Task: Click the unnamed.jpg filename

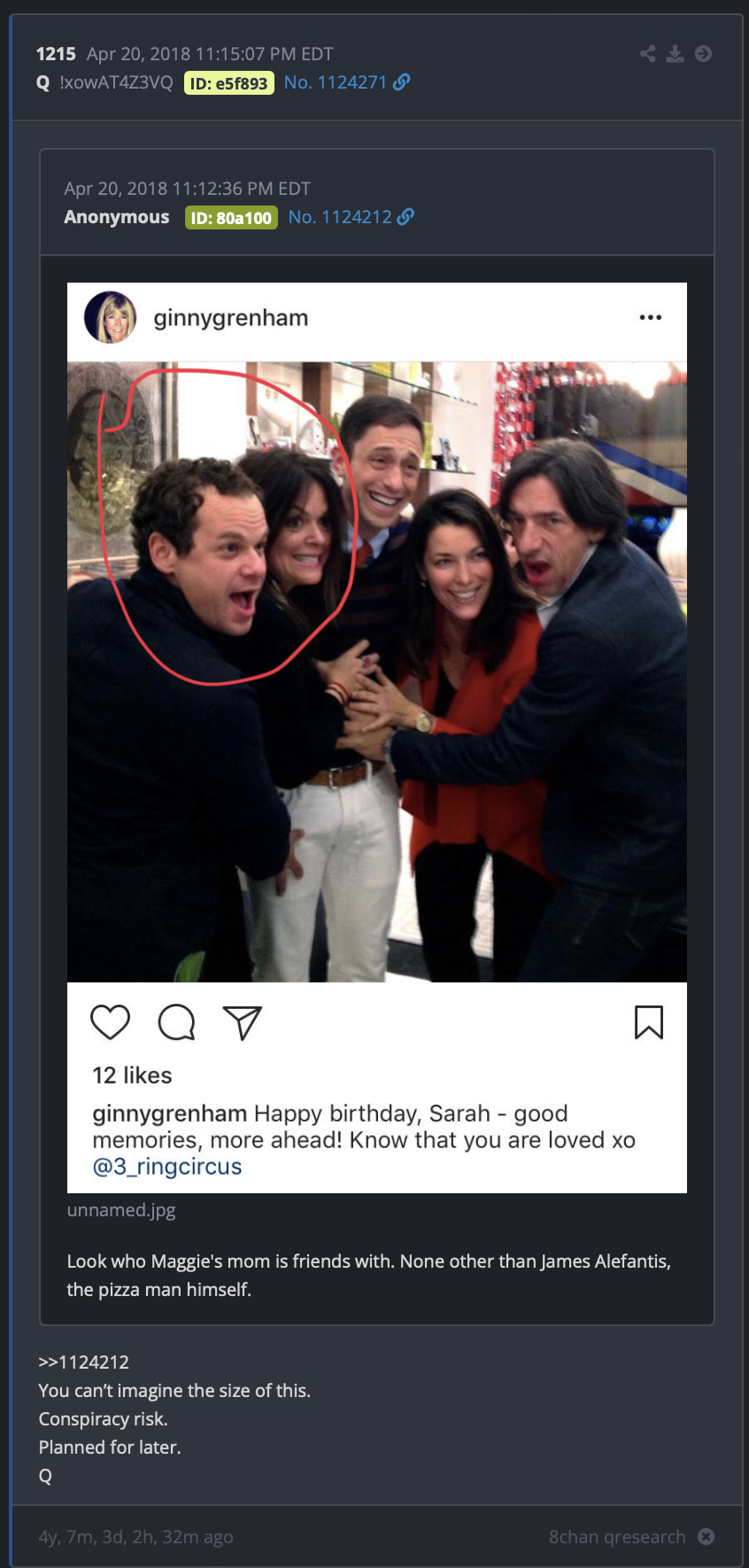Action: point(121,1210)
